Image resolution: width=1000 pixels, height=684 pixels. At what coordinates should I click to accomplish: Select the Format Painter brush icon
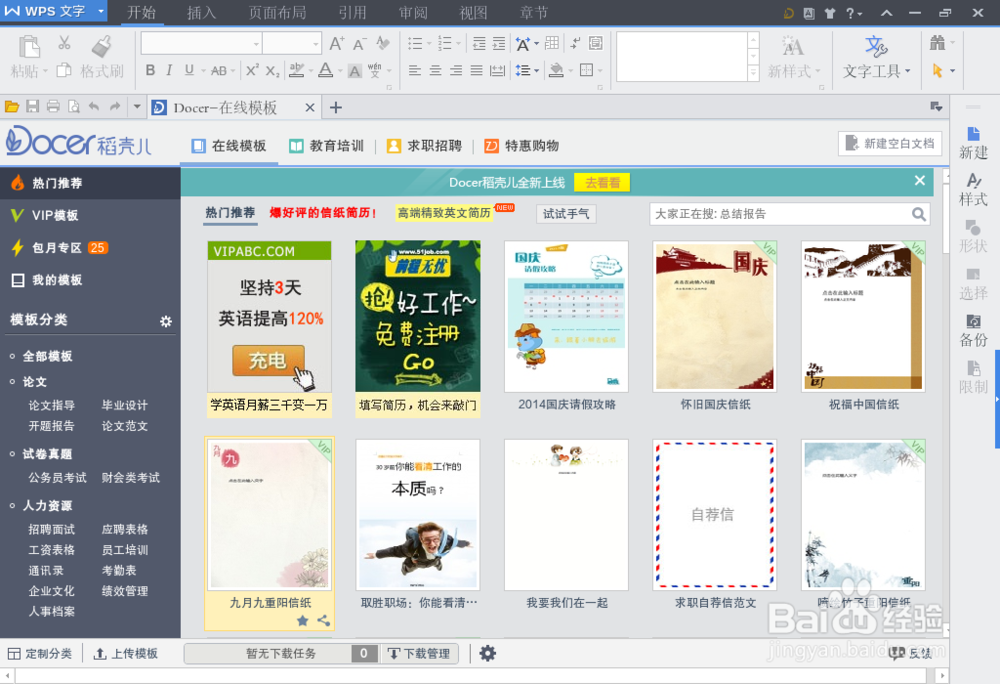point(101,46)
